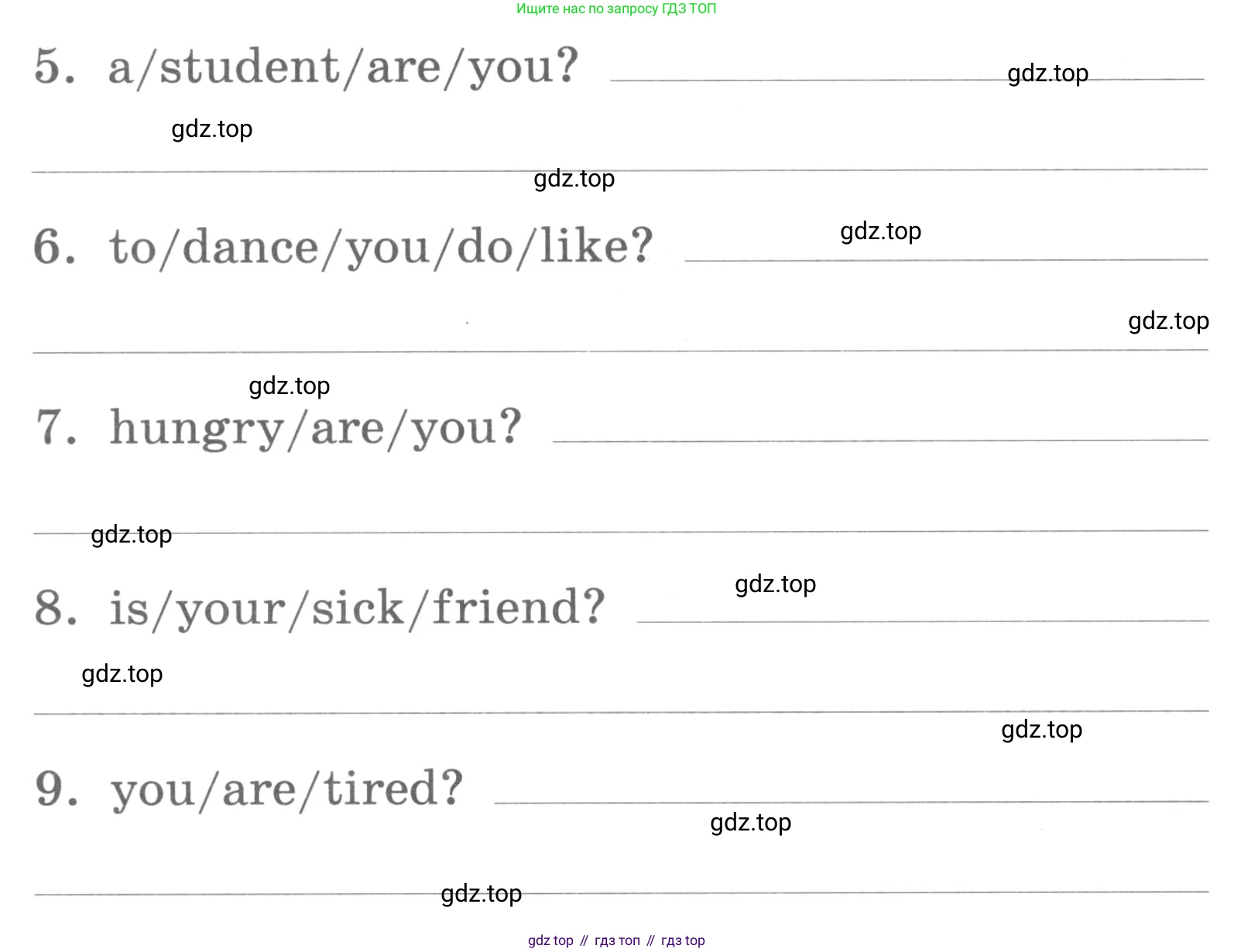Open the 'gdz top' footer link

[x=550, y=940]
